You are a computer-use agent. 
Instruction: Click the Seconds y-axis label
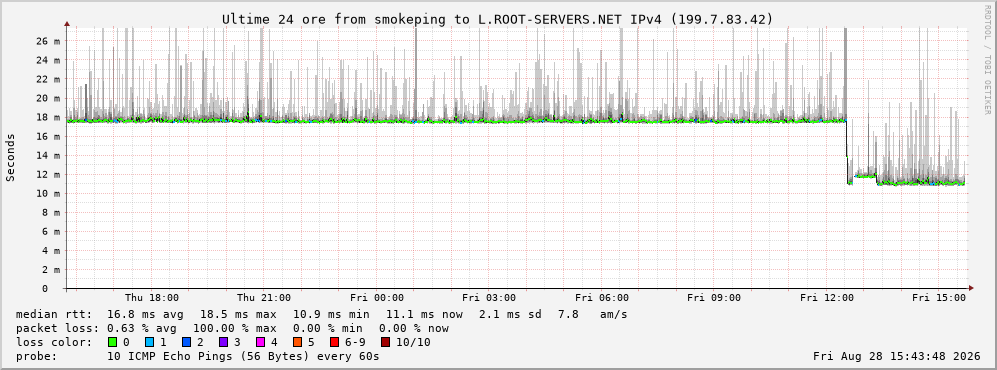(x=11, y=158)
